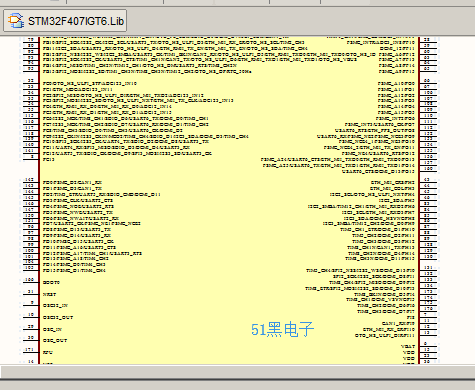Screen dimensions: 475x390
Task: Click pin line number 31 beside NRST
Action: click(31, 291)
